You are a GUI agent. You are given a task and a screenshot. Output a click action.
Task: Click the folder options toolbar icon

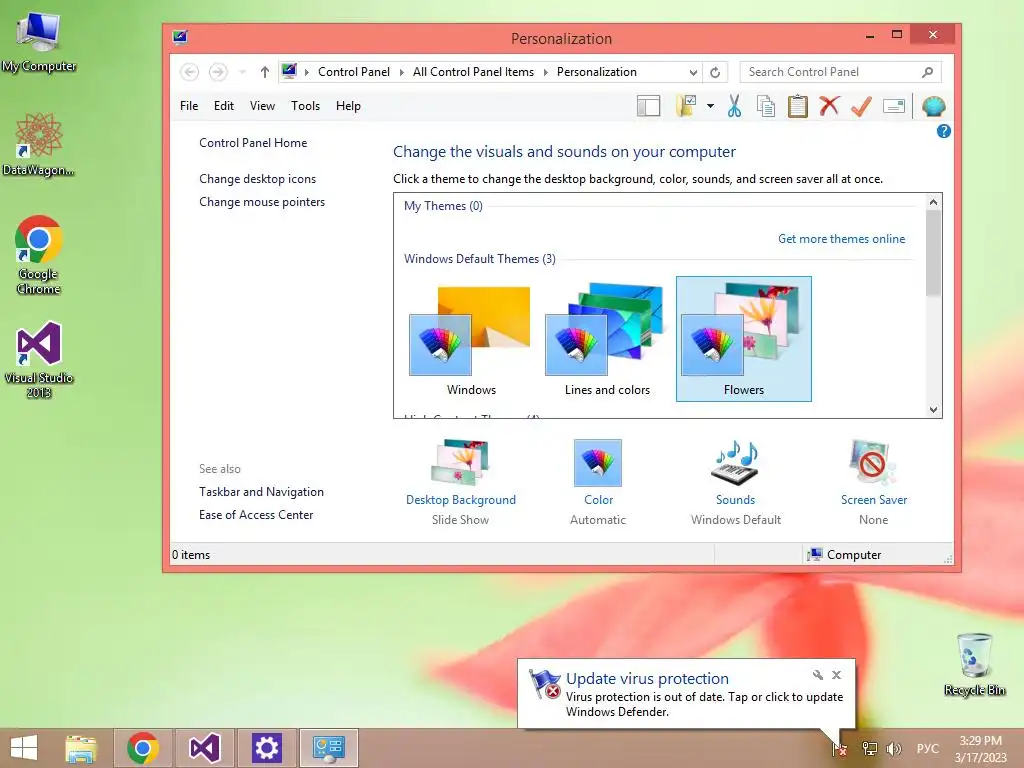click(x=686, y=106)
